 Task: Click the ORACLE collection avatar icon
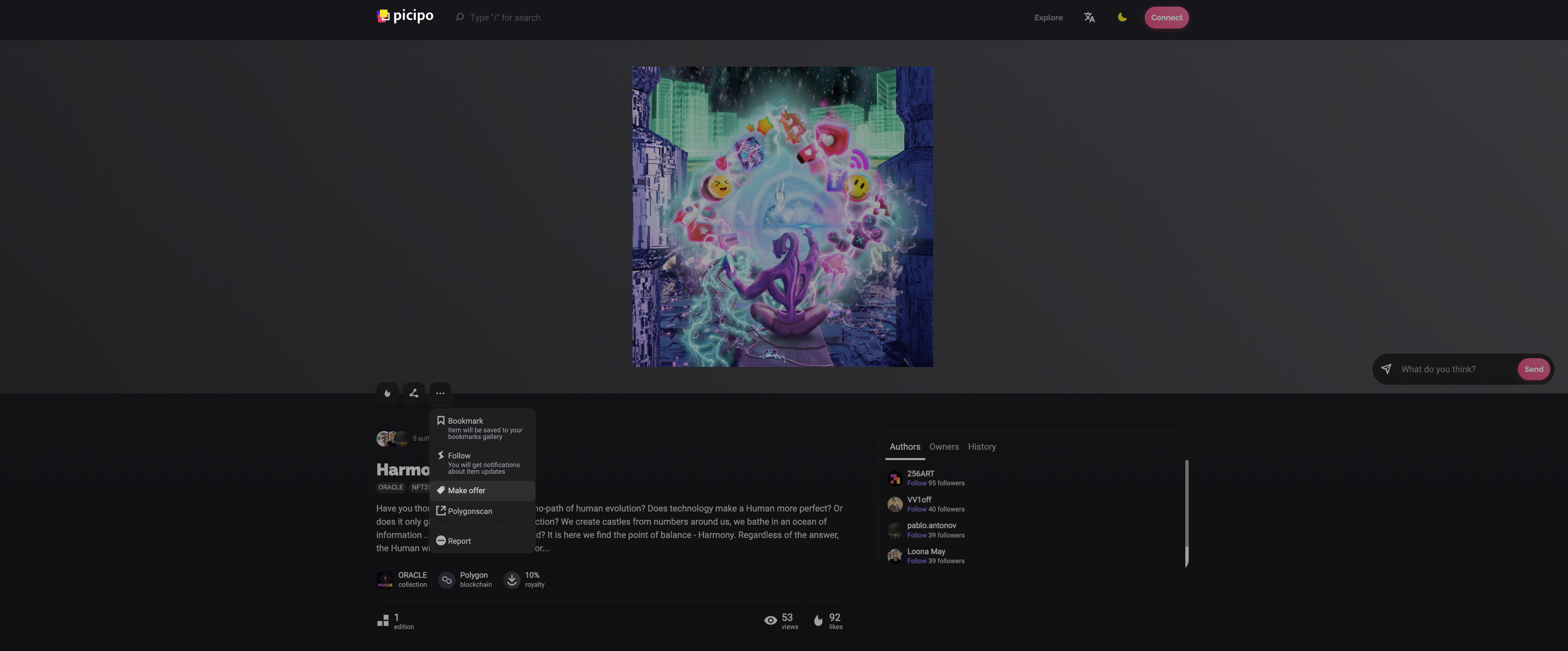point(385,580)
